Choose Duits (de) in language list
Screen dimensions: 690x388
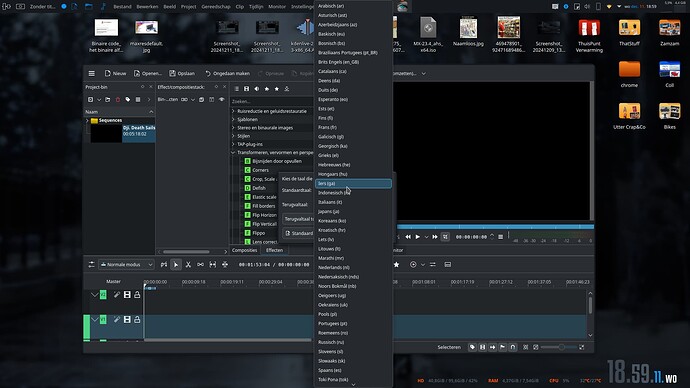[353, 90]
